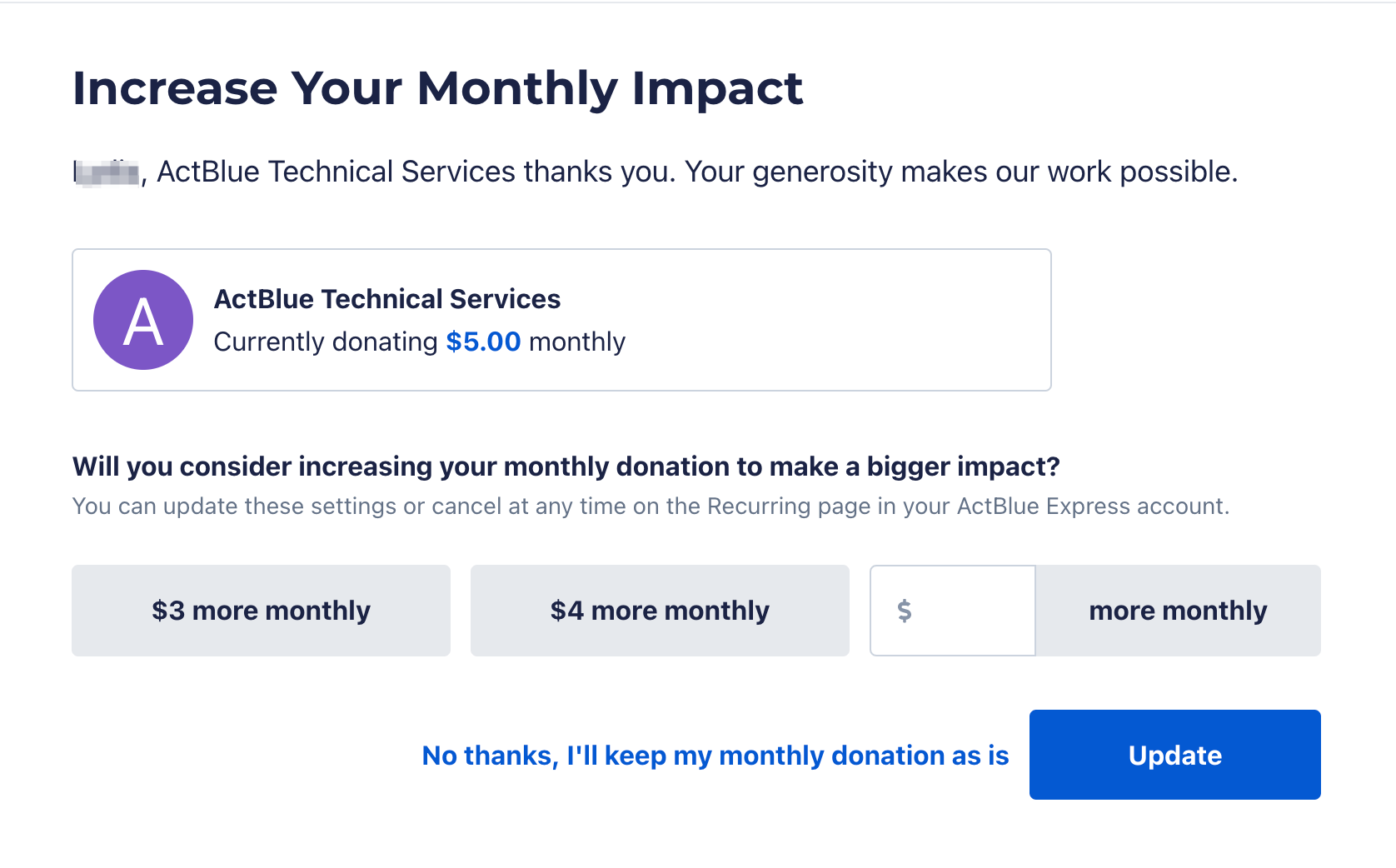Click the blue Update button
Image resolution: width=1396 pixels, height=868 pixels.
coord(1174,755)
